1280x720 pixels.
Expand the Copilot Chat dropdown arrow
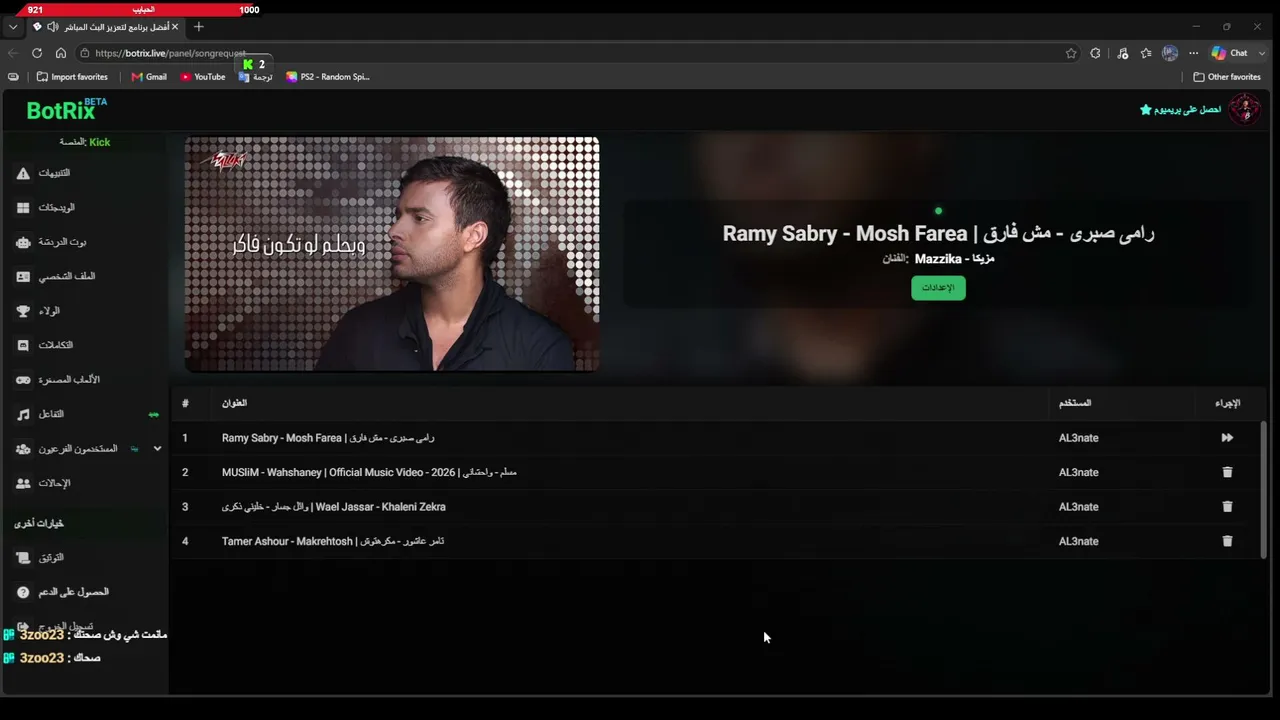[1262, 53]
